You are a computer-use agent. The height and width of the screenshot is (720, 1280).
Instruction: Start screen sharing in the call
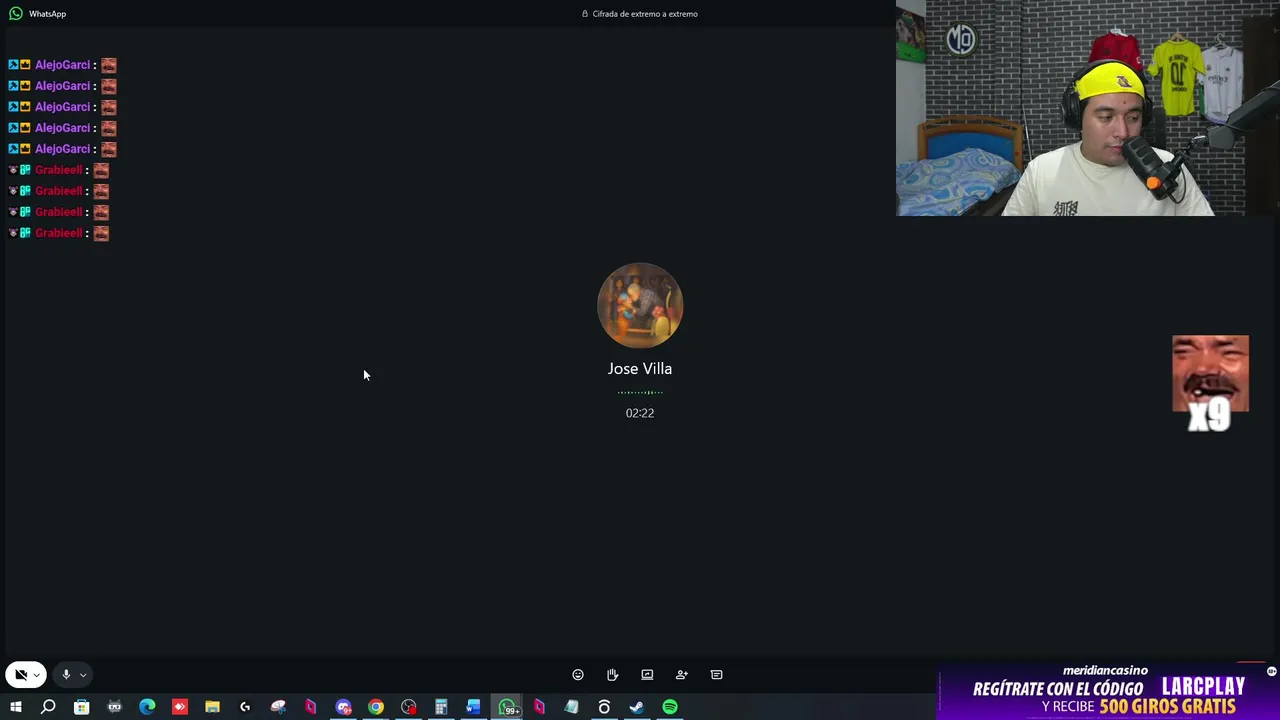point(647,675)
